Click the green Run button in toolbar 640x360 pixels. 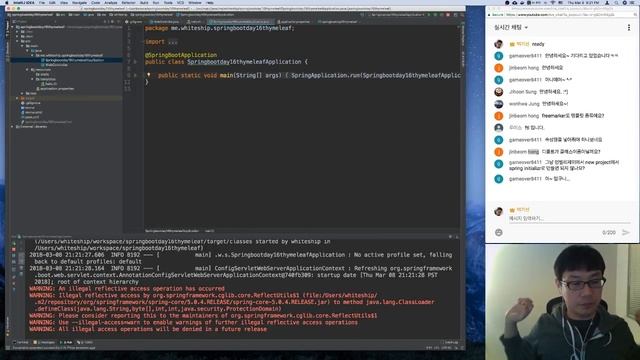(x=429, y=15)
